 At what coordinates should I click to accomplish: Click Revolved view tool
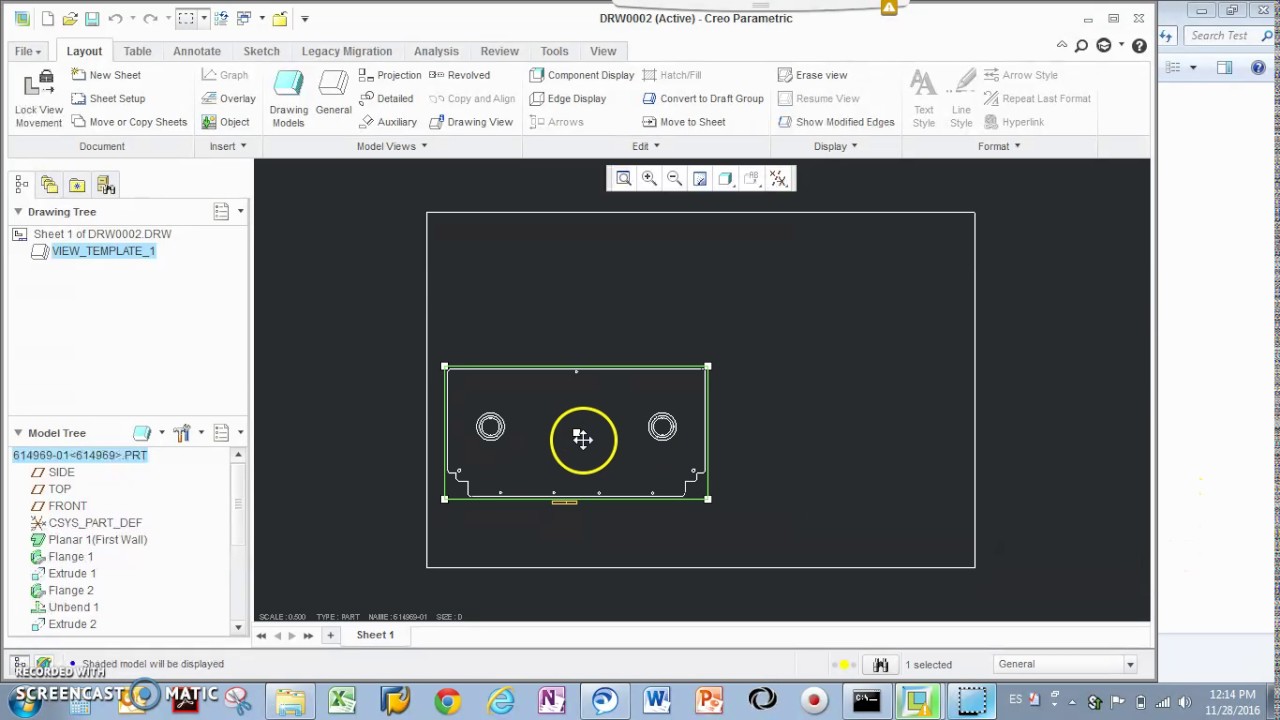[459, 75]
